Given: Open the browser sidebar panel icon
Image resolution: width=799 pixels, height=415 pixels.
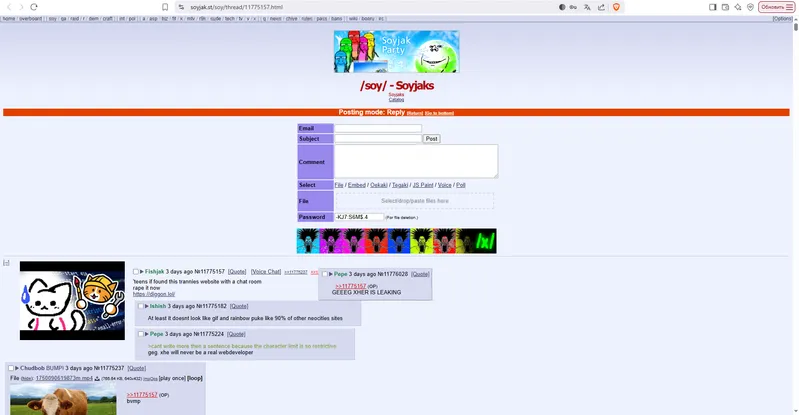Looking at the screenshot, I should coord(712,6).
